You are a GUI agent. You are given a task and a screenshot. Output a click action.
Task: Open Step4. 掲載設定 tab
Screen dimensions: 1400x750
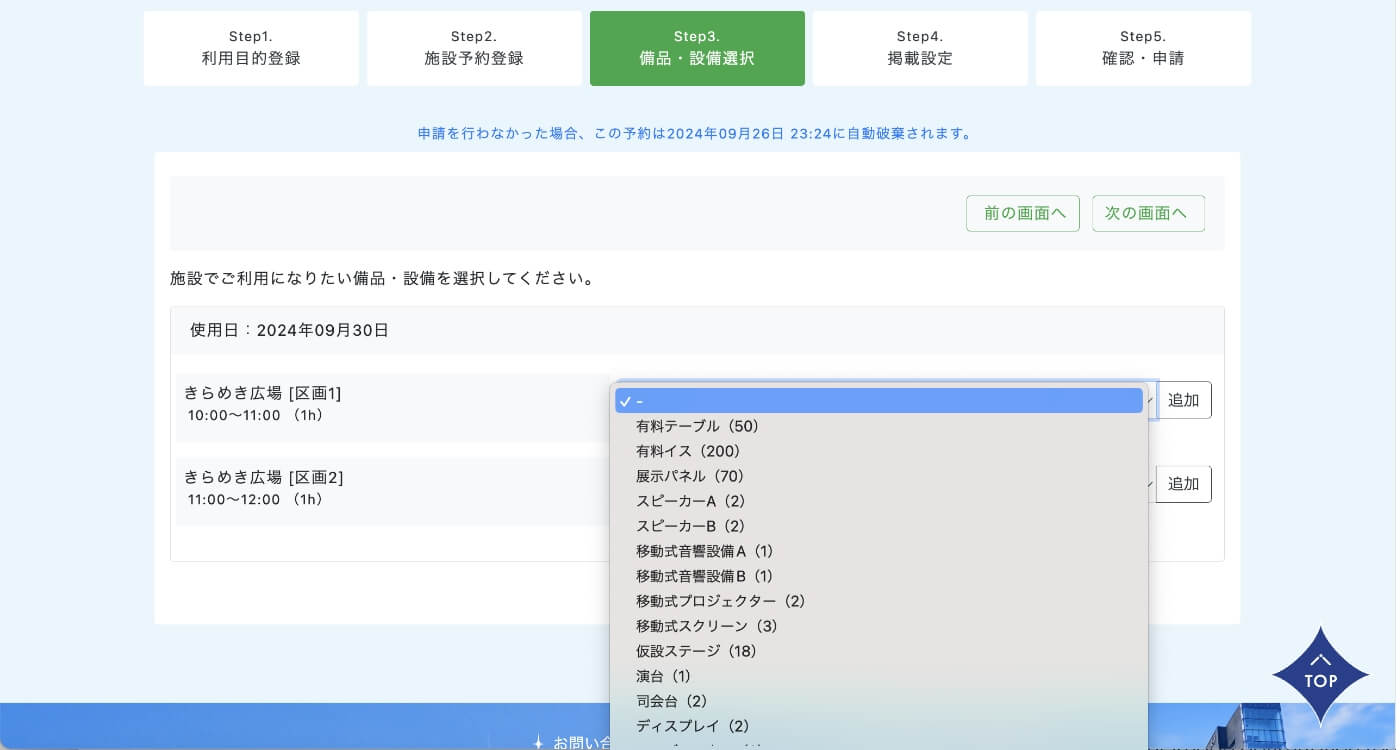(x=920, y=48)
